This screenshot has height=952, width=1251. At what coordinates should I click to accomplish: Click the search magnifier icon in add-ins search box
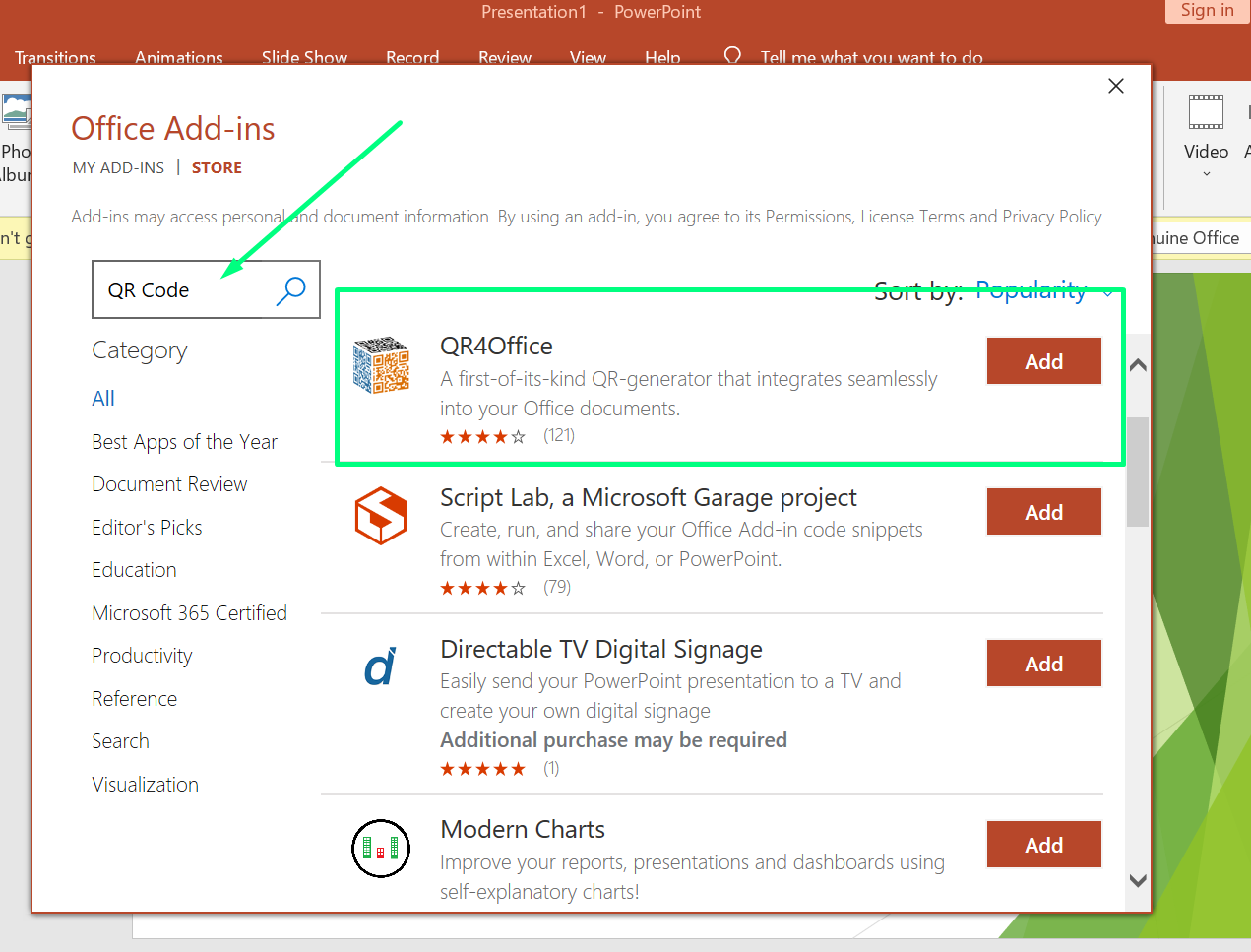(291, 290)
